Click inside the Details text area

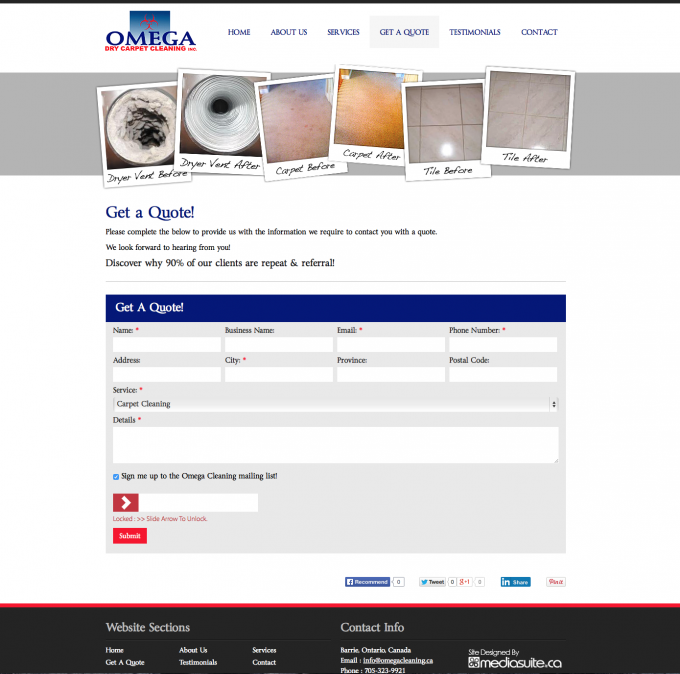(x=335, y=445)
